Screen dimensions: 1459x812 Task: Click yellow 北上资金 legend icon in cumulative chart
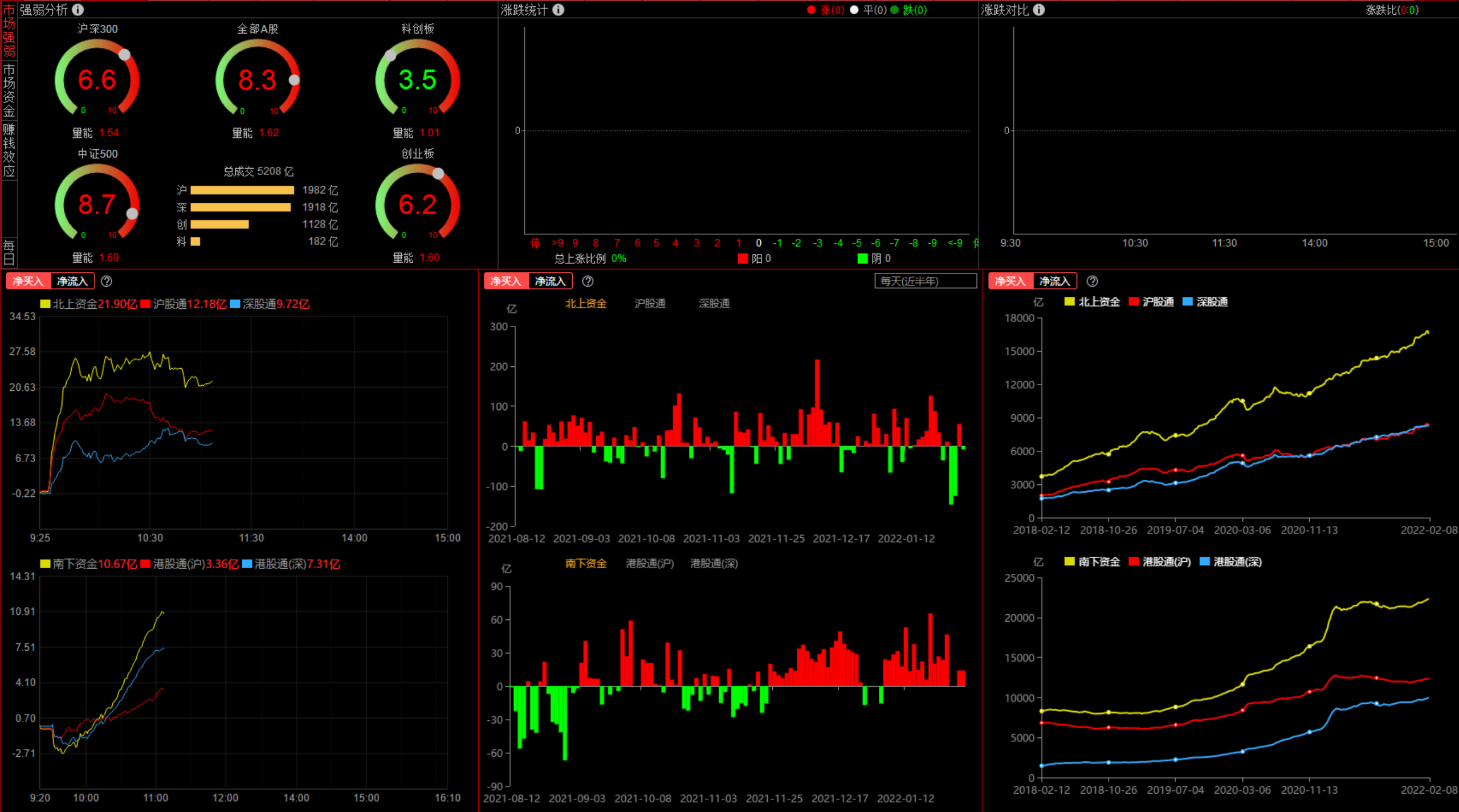tap(1069, 302)
